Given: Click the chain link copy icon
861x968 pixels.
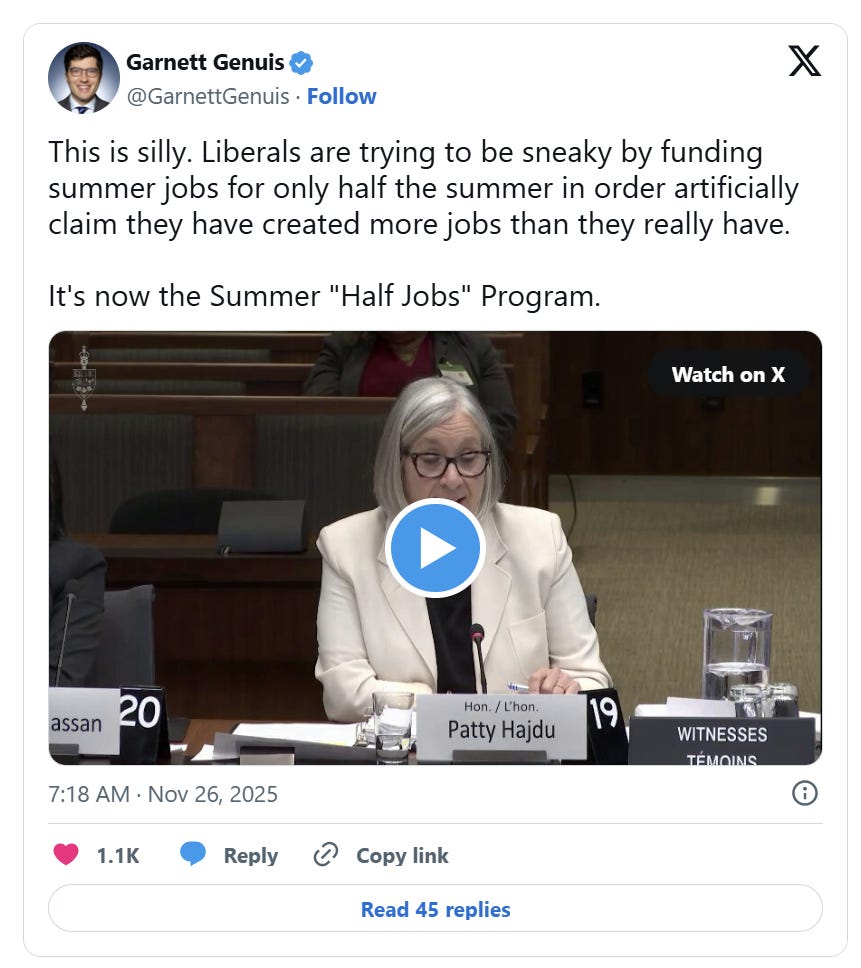Looking at the screenshot, I should 326,854.
